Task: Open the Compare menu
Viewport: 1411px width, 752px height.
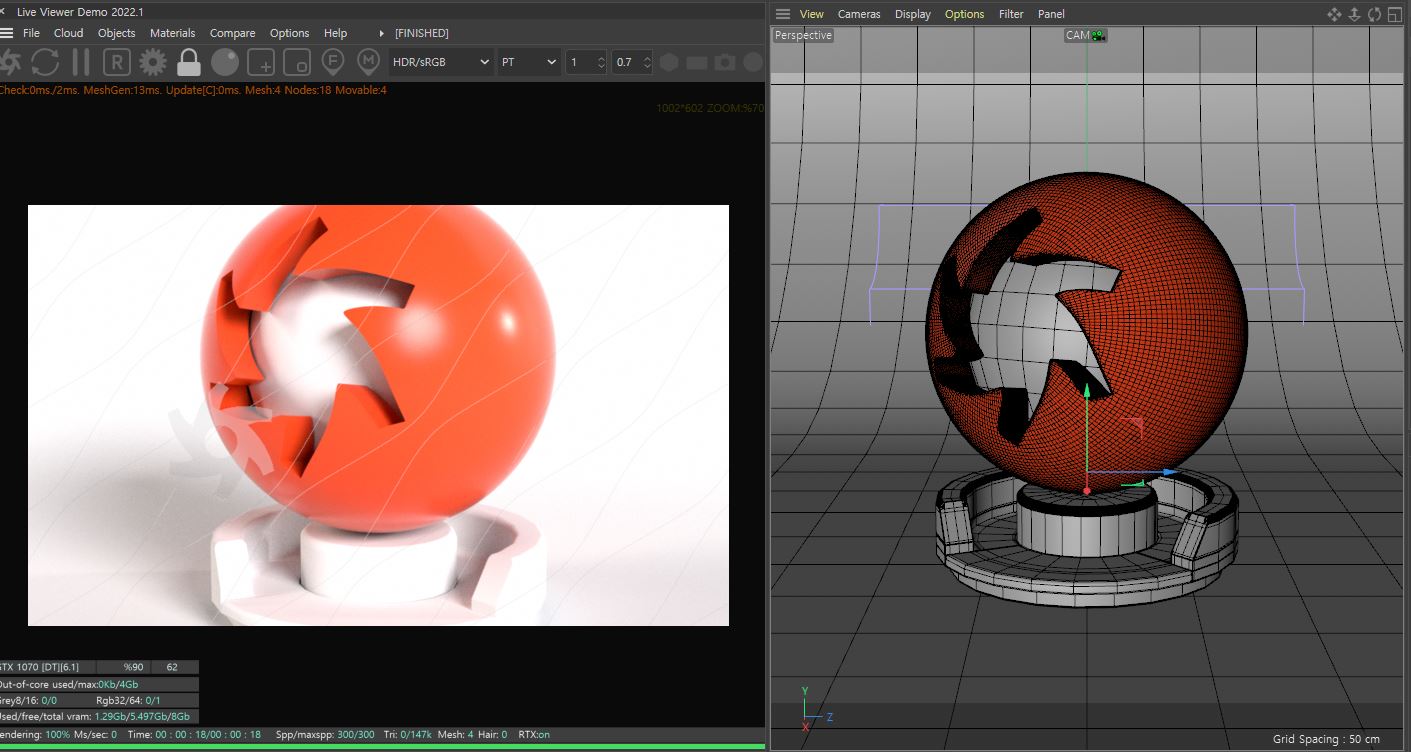Action: coord(232,33)
